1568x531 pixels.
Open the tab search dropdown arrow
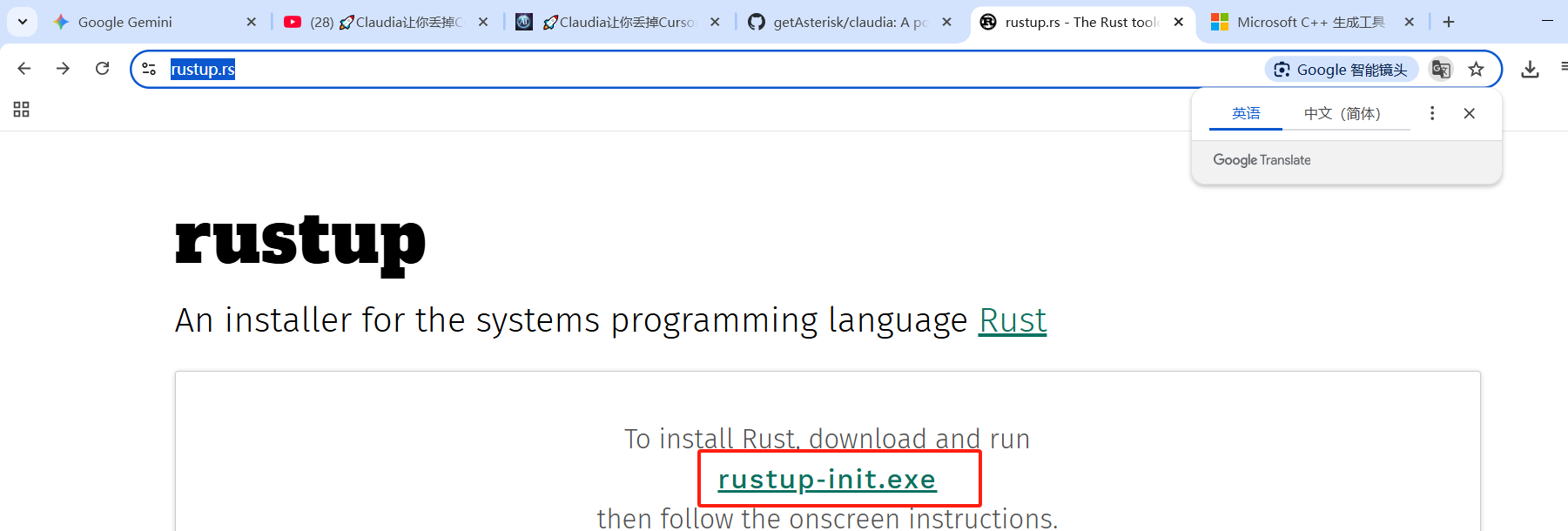[22, 22]
